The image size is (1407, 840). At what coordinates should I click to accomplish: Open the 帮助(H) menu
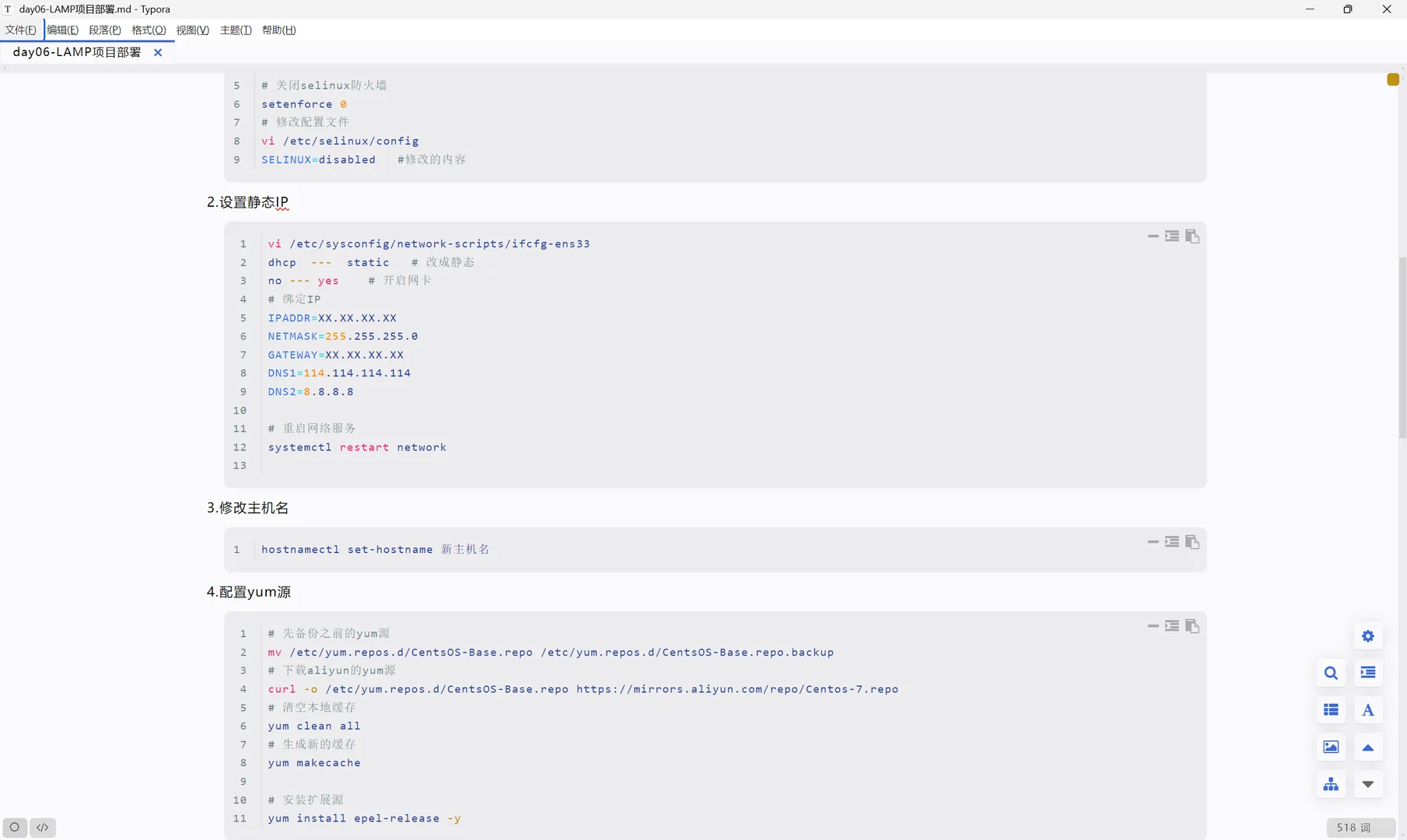click(279, 30)
